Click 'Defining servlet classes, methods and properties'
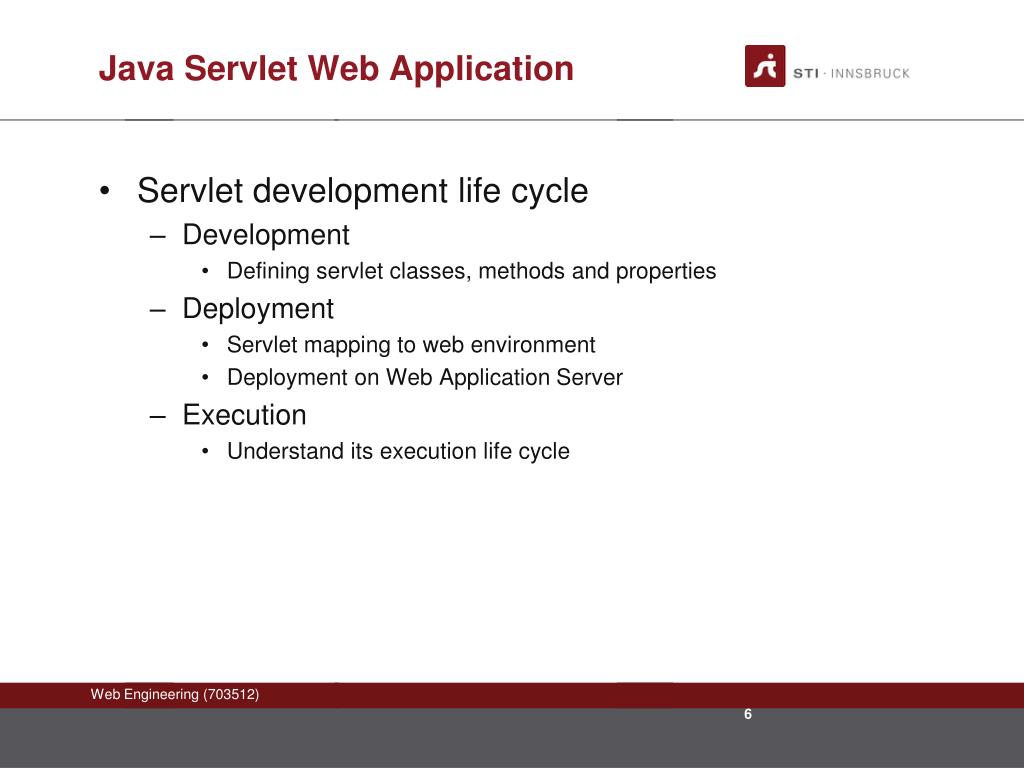The image size is (1024, 768). tap(472, 271)
